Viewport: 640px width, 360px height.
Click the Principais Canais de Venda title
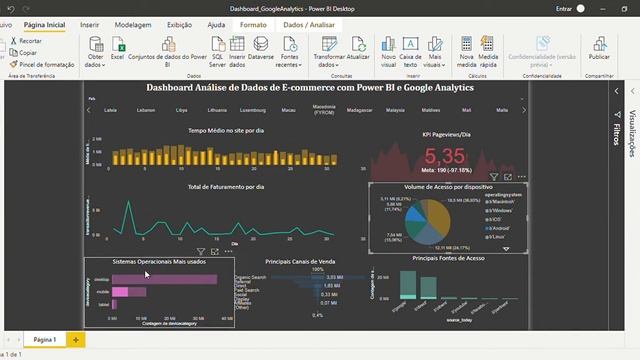click(x=300, y=262)
